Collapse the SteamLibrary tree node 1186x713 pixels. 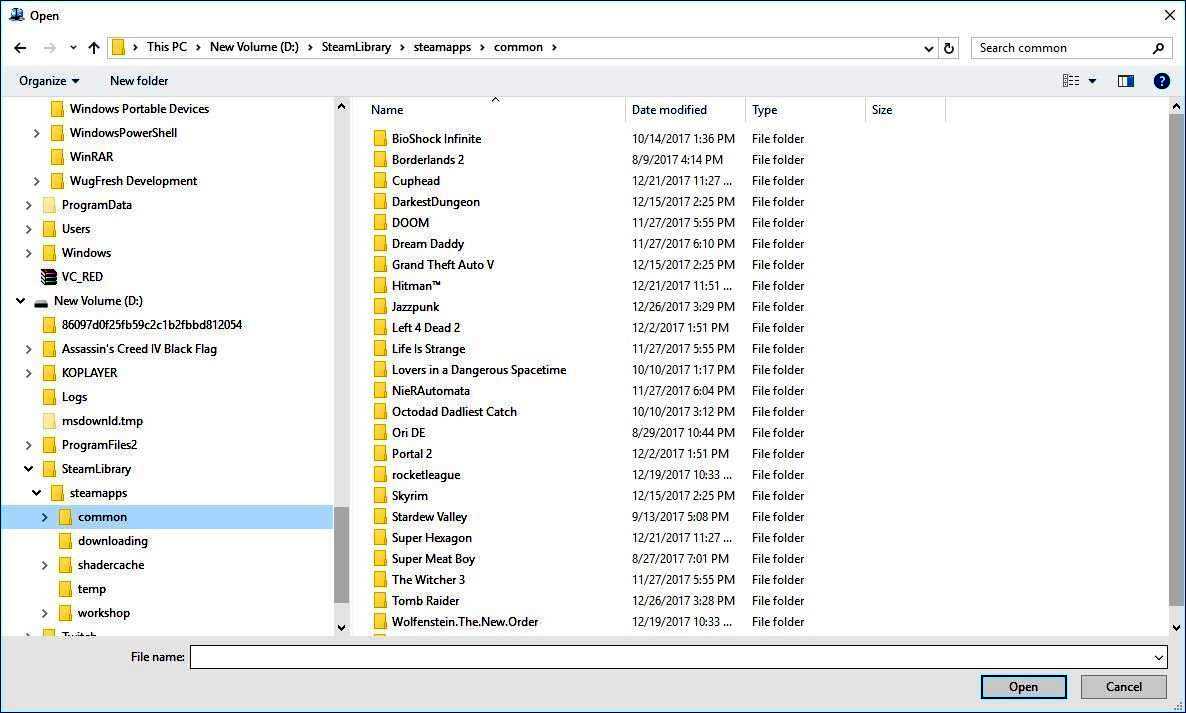(29, 469)
